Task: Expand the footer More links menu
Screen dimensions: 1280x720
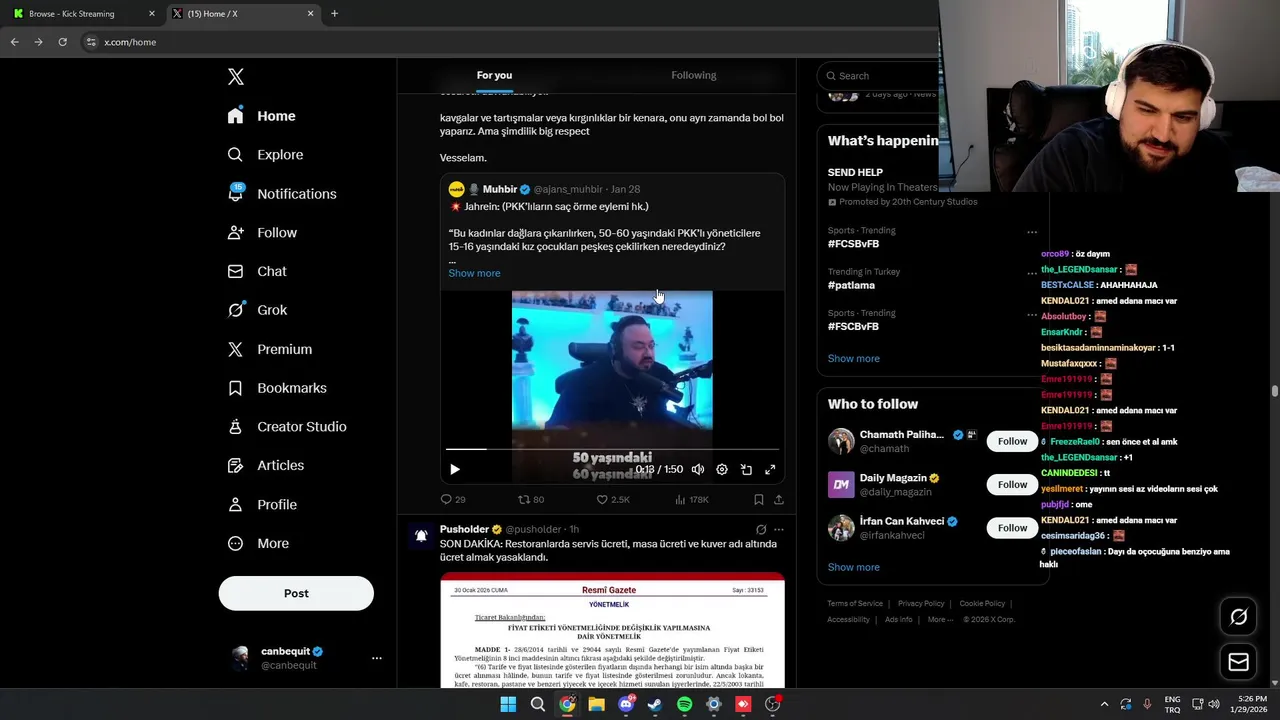Action: [x=940, y=619]
